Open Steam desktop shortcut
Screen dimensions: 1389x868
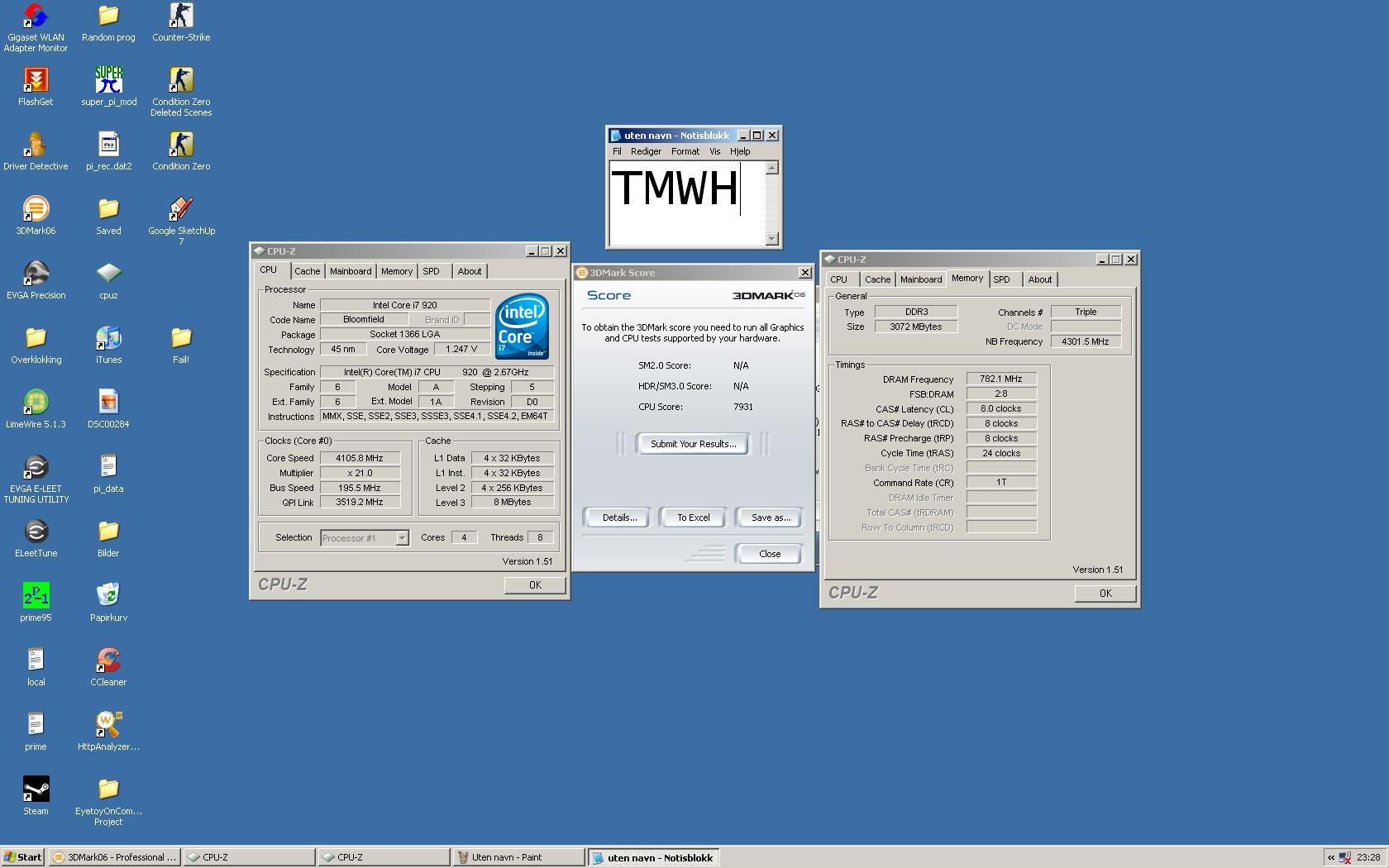coord(36,796)
